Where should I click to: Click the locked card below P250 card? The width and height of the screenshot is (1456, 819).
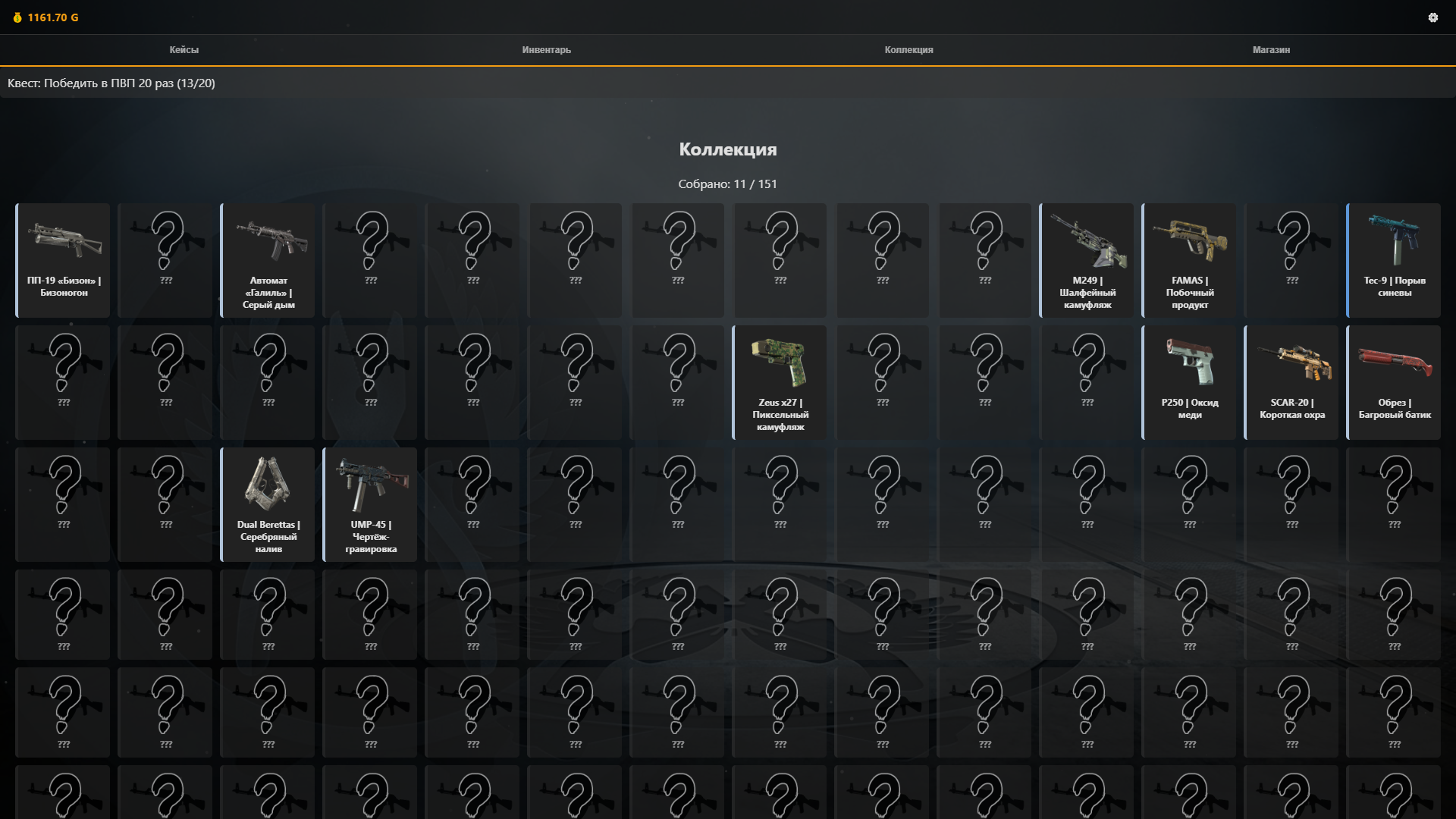point(1189,504)
